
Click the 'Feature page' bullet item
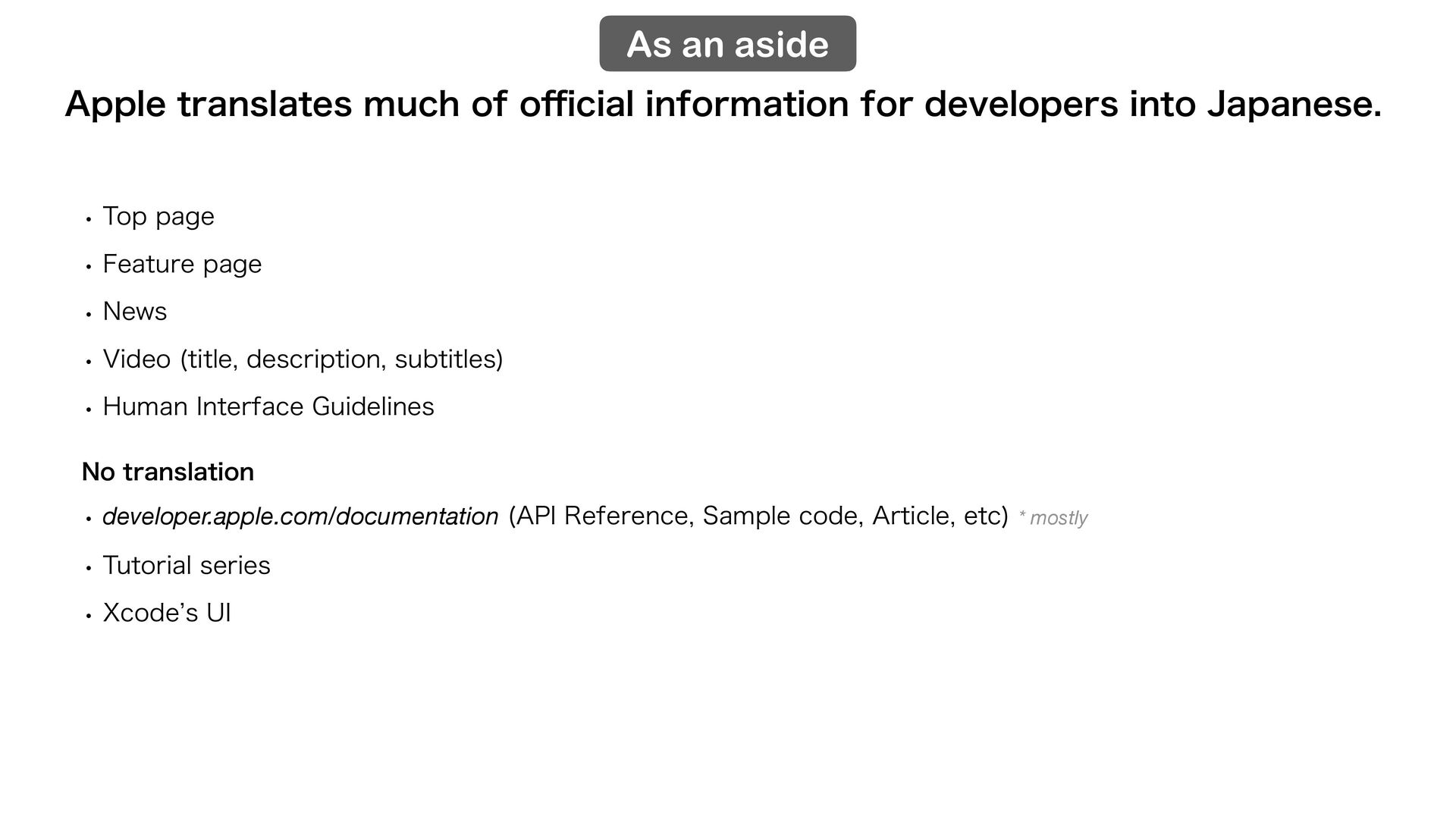[182, 265]
